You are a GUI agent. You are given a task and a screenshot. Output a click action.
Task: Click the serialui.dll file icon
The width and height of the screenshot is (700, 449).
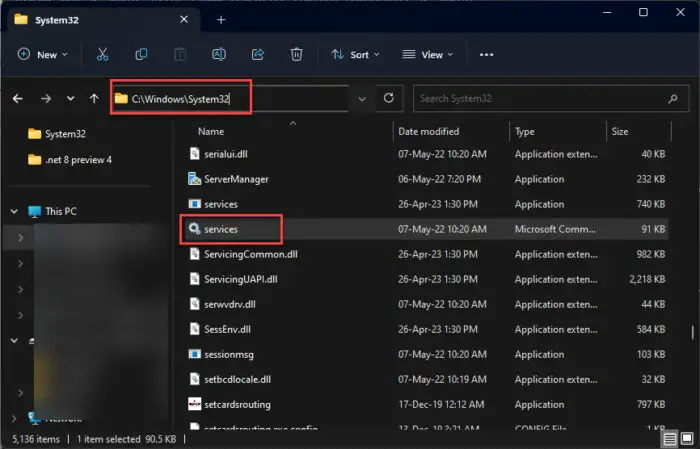tap(195, 154)
